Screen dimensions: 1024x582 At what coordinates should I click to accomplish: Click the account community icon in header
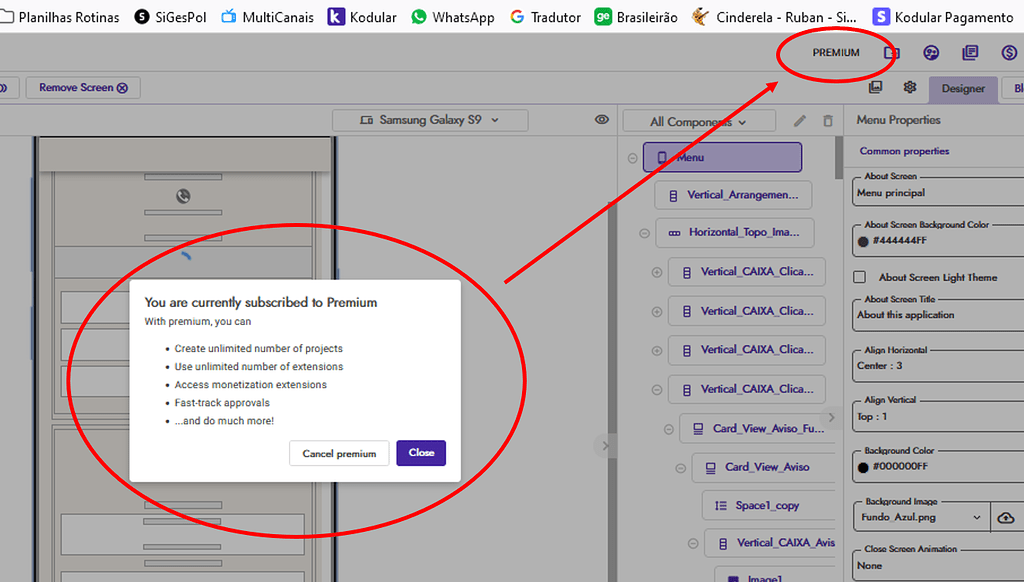pos(931,53)
